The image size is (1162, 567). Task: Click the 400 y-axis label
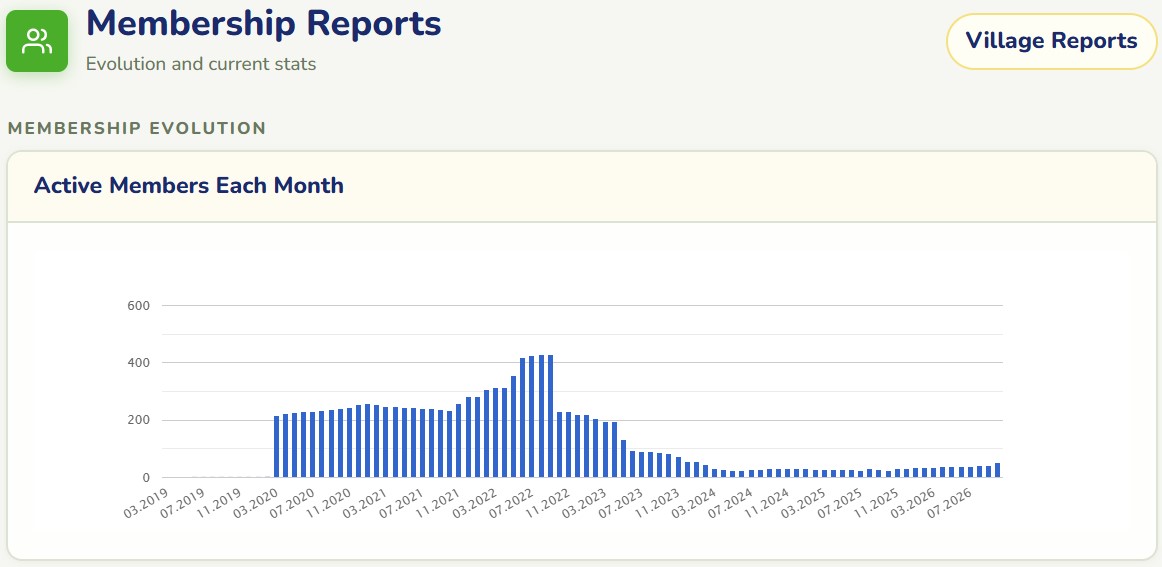[139, 362]
